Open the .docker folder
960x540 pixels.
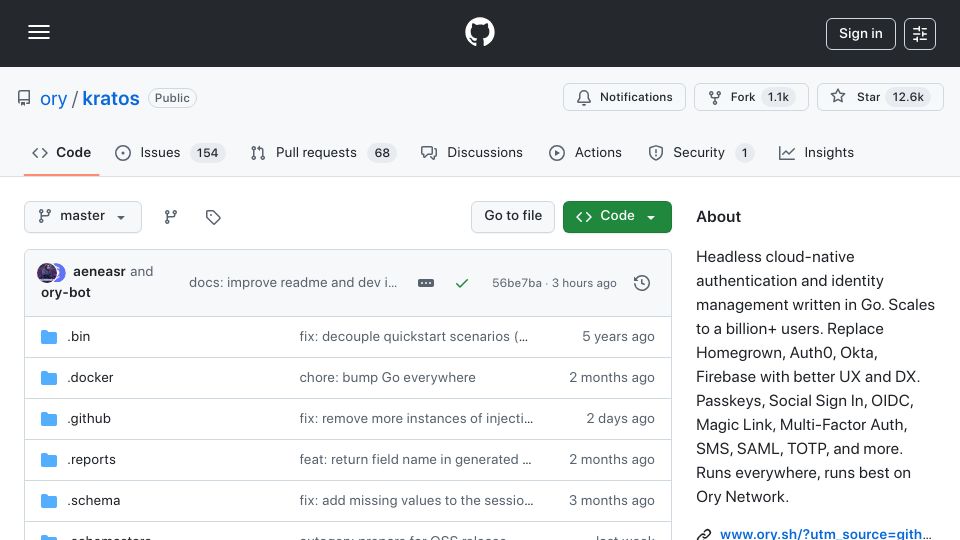coord(91,378)
